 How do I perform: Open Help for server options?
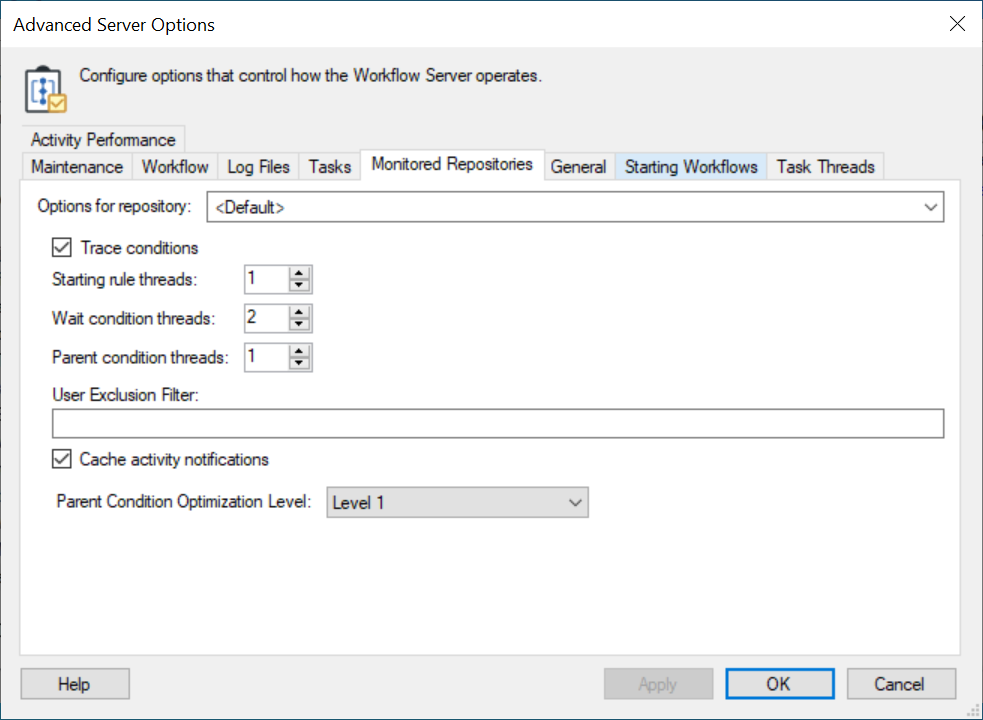(x=74, y=684)
